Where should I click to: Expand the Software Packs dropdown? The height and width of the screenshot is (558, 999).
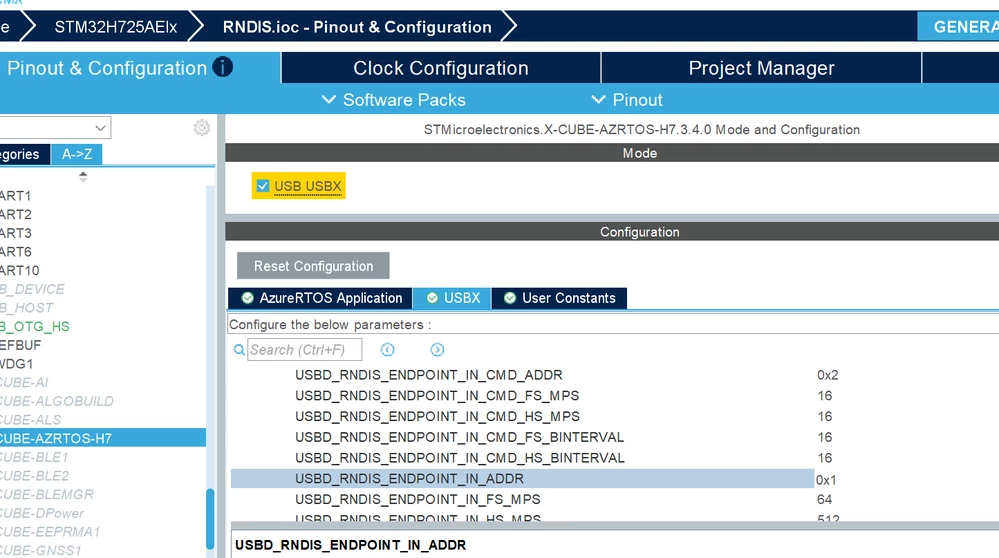tap(394, 100)
